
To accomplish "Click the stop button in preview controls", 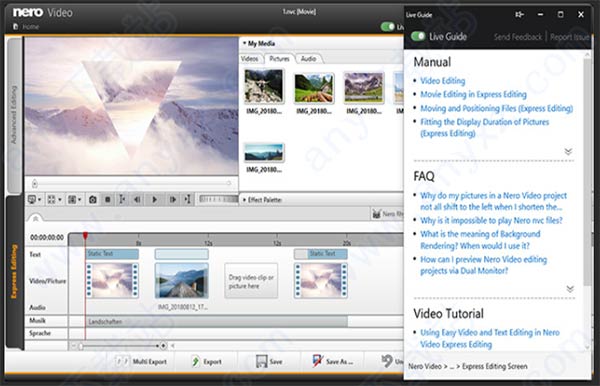I will coord(108,199).
